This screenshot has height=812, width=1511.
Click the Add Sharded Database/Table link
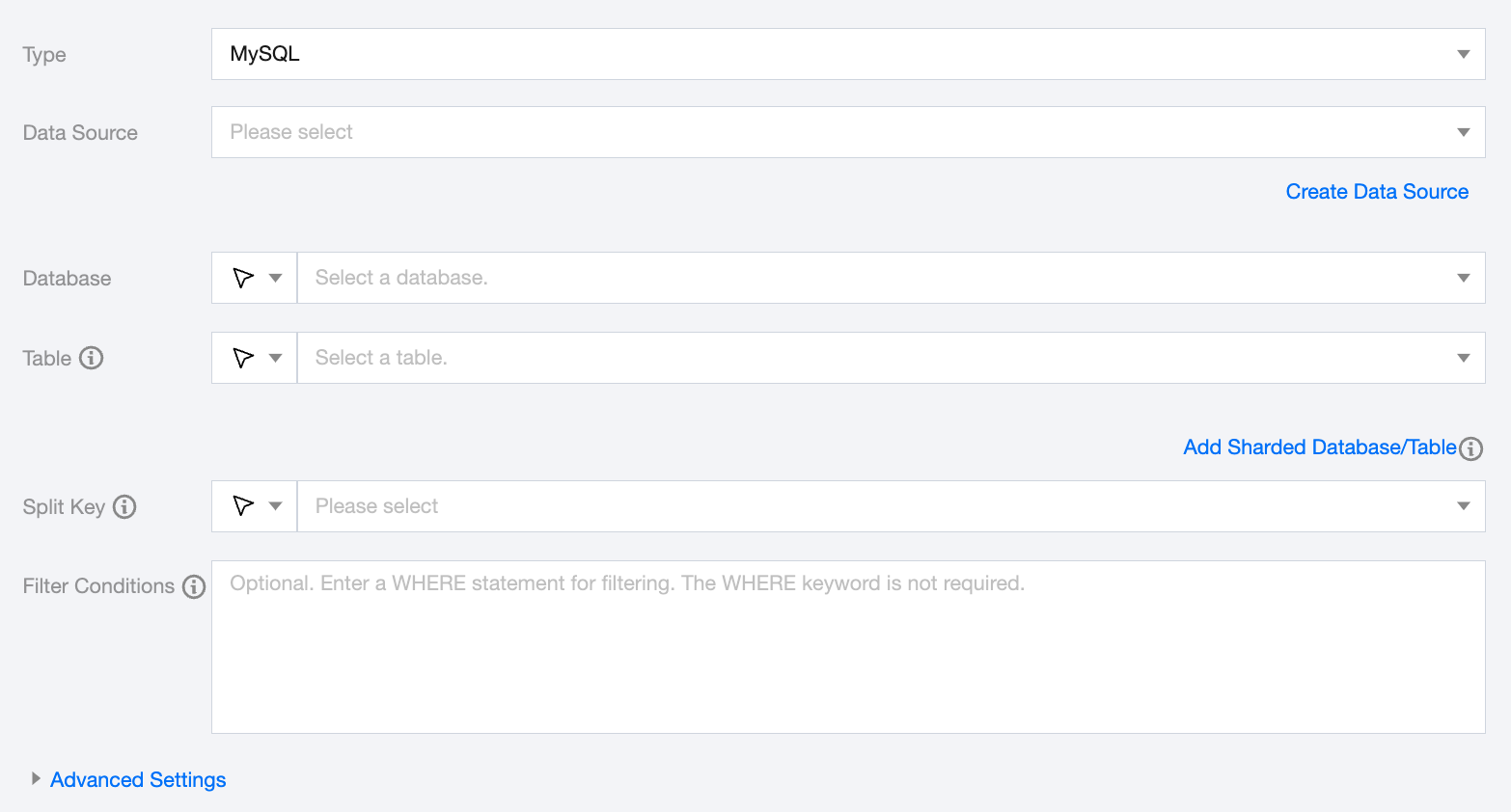coord(1319,447)
